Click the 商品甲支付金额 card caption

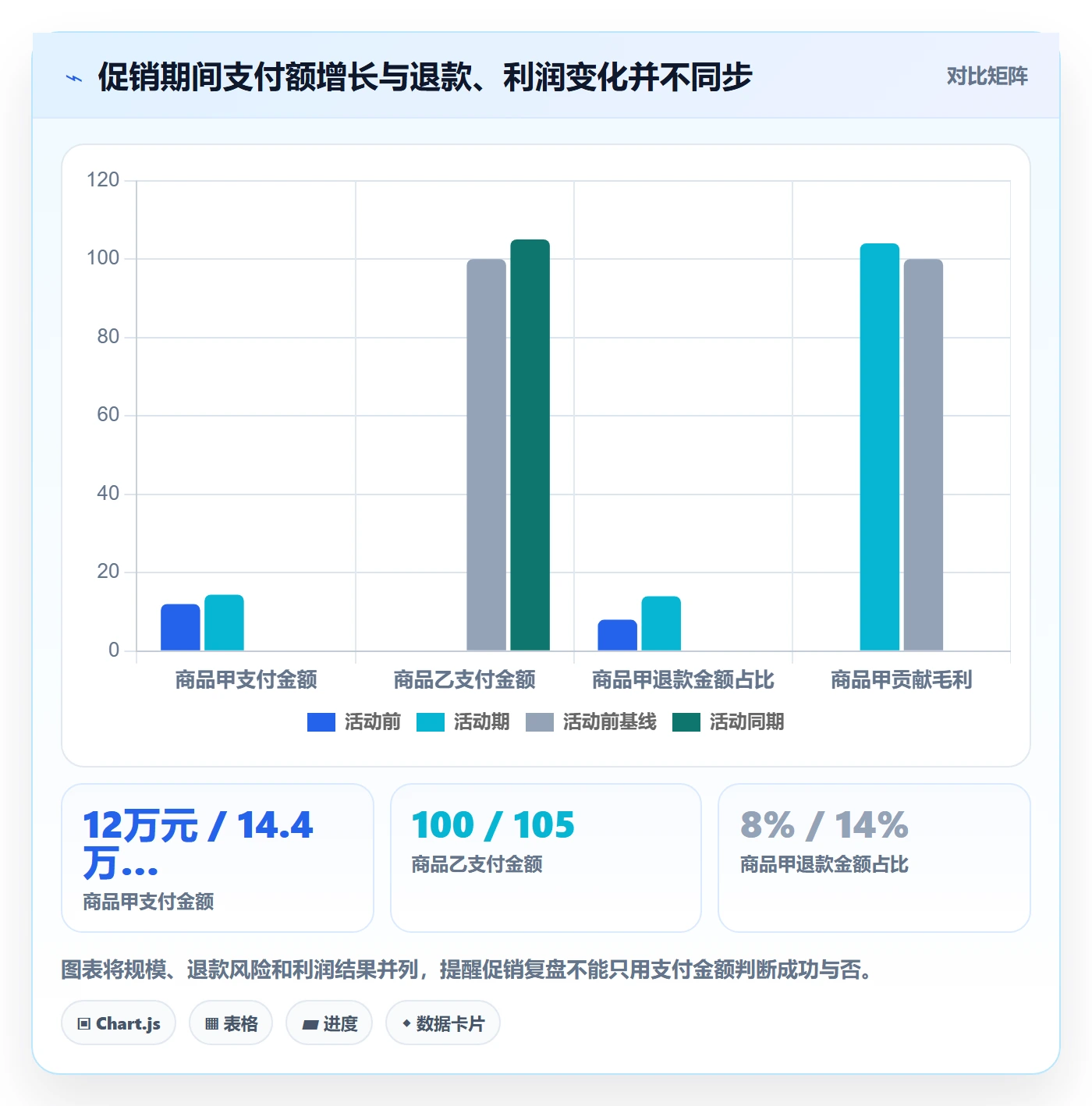(148, 902)
